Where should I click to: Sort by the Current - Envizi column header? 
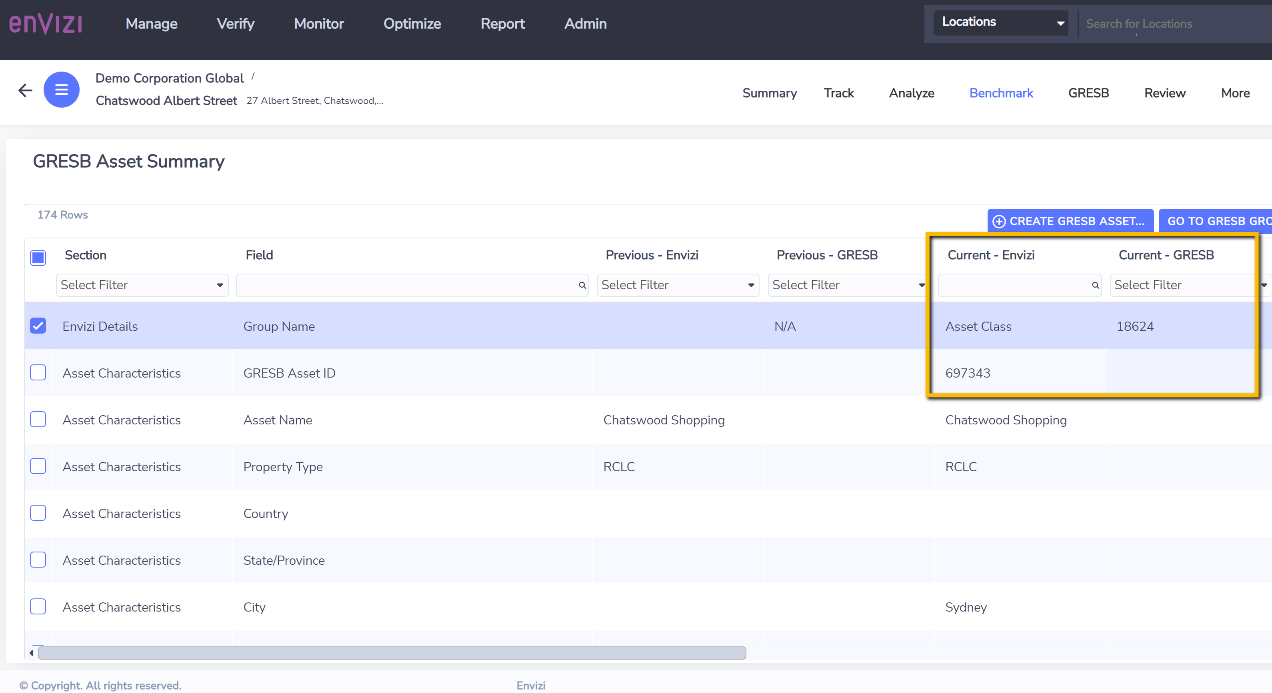[991, 255]
